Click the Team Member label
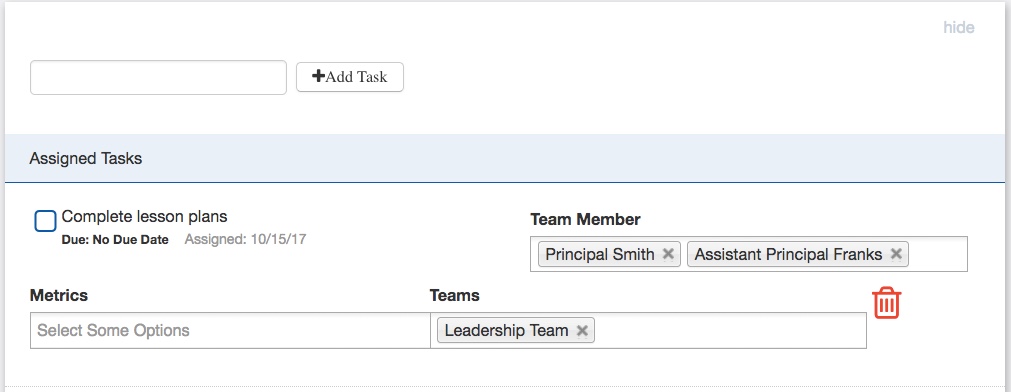The height and width of the screenshot is (392, 1011). (x=585, y=219)
